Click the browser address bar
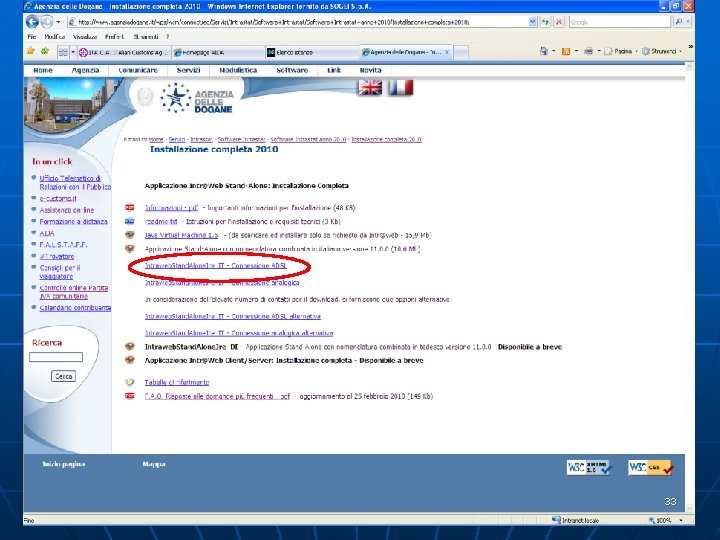This screenshot has width=720, height=540. 298,22
